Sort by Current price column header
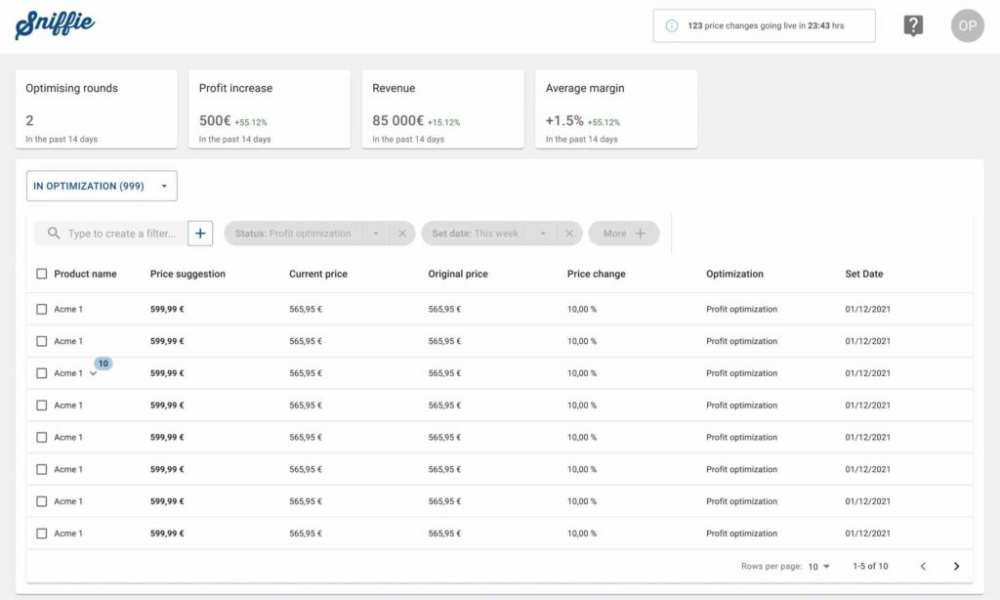The width and height of the screenshot is (1000, 600). point(318,274)
